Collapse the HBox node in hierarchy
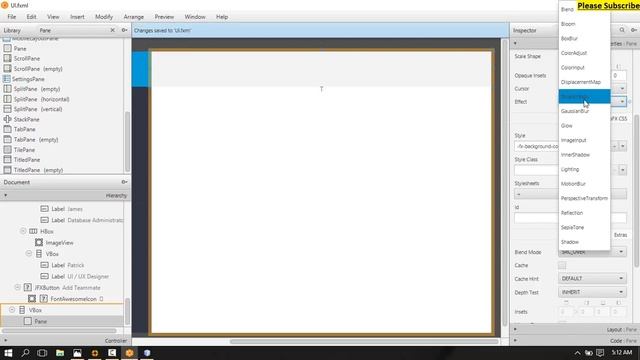The height and width of the screenshot is (360, 640). click(x=23, y=231)
